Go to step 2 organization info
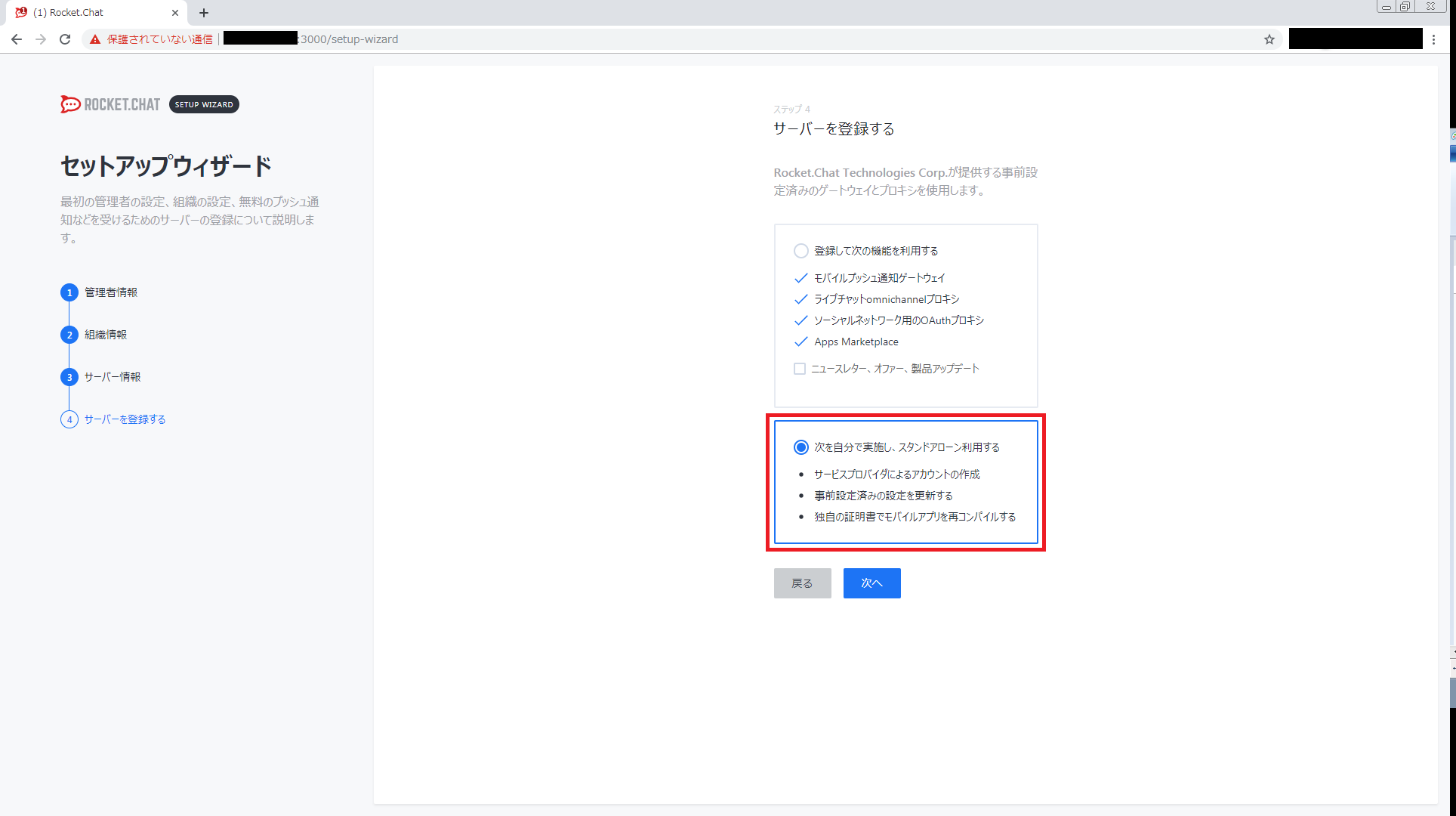1456x816 pixels. click(105, 335)
